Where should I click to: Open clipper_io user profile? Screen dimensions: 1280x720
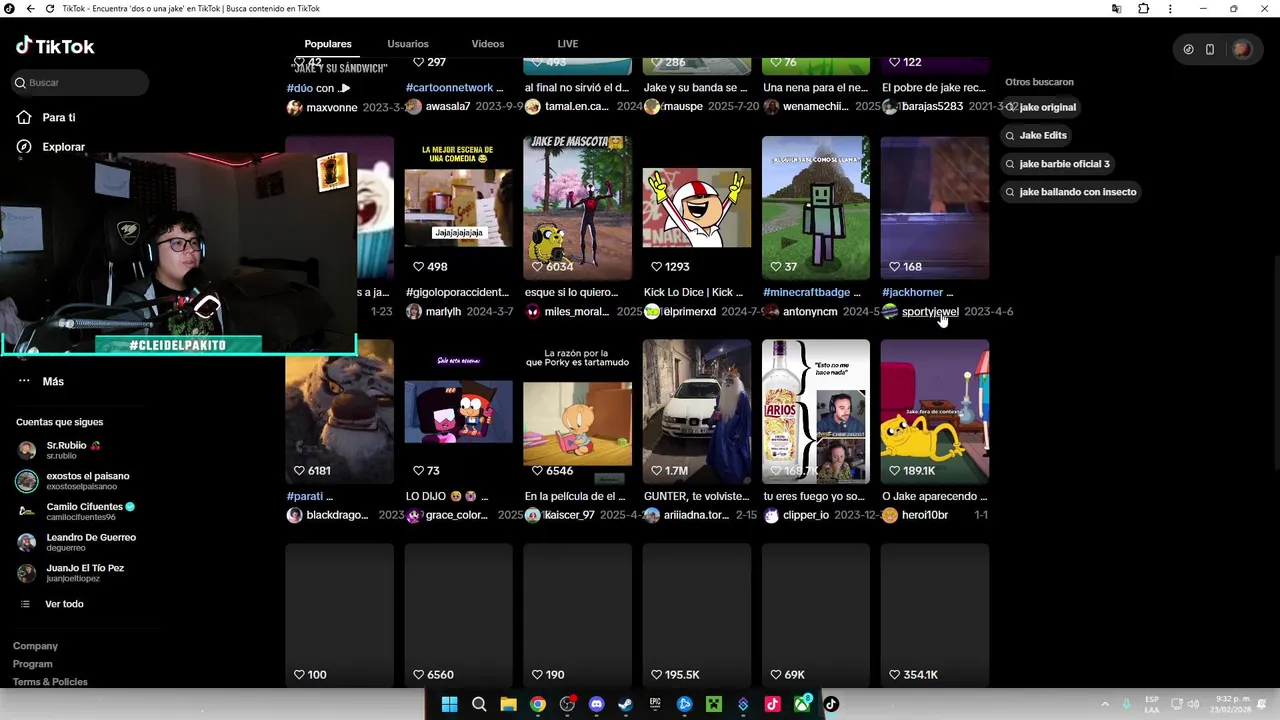coord(806,515)
